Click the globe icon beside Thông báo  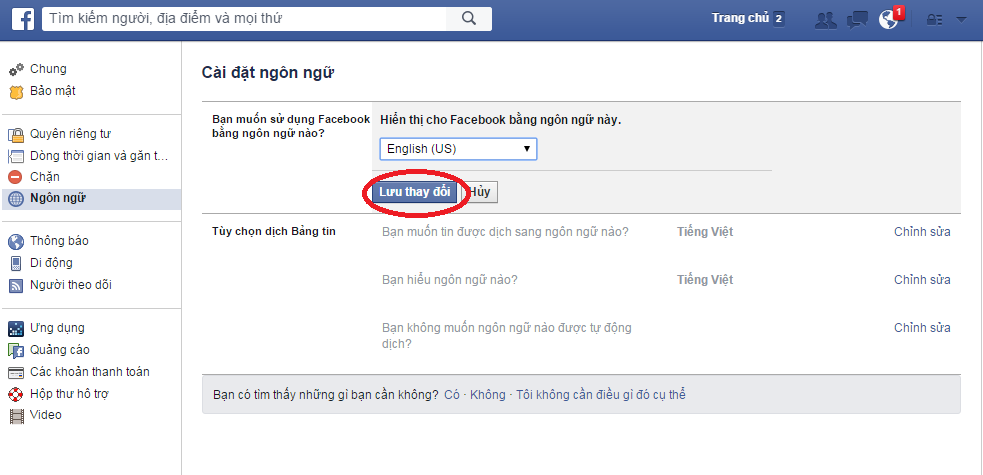click(x=16, y=242)
